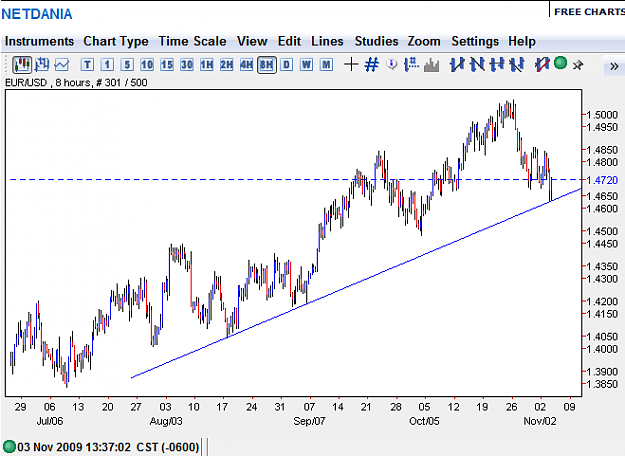The height and width of the screenshot is (456, 625).
Task: Open the Zoom menu
Action: point(424,41)
